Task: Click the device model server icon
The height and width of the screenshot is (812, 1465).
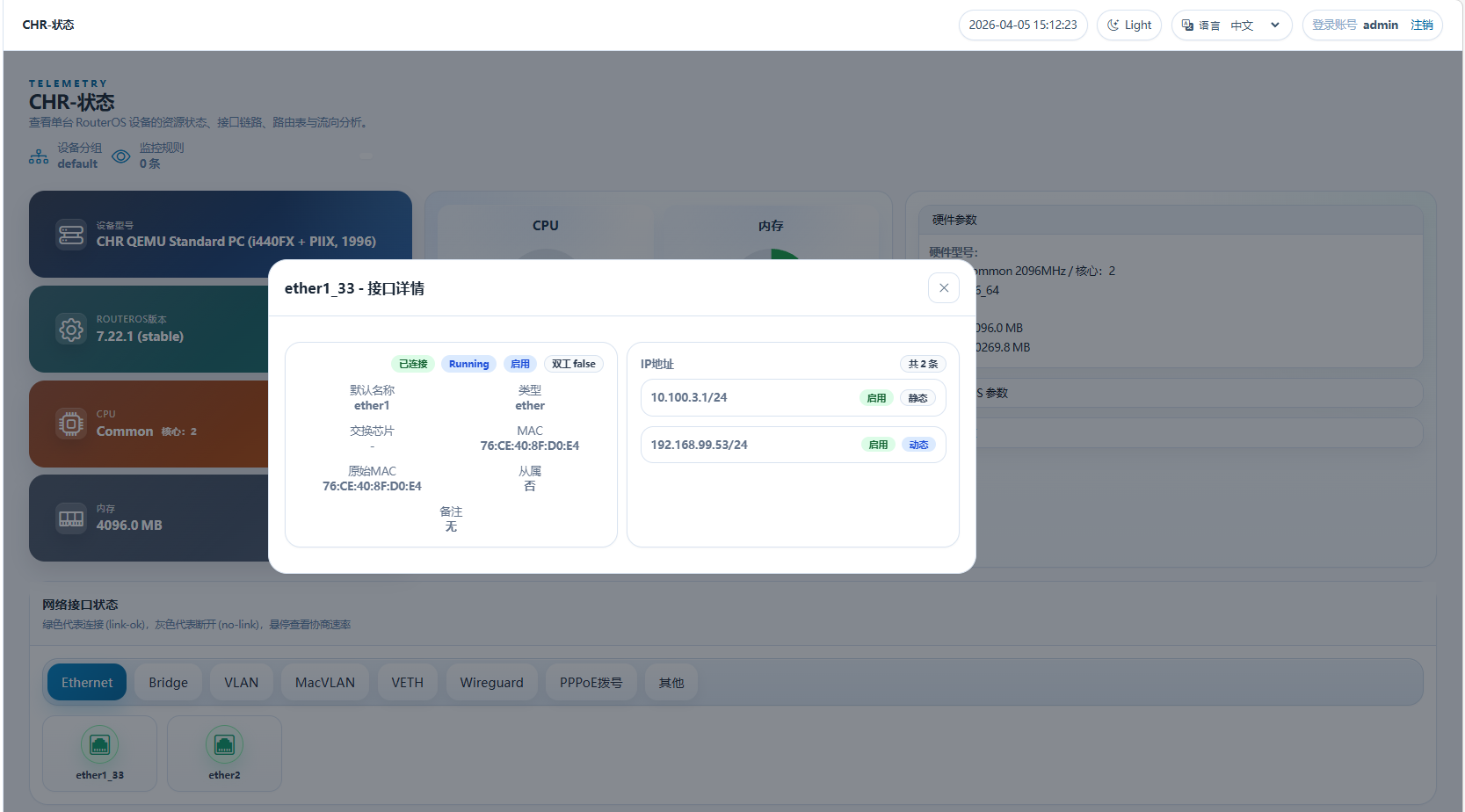Action: [x=71, y=235]
